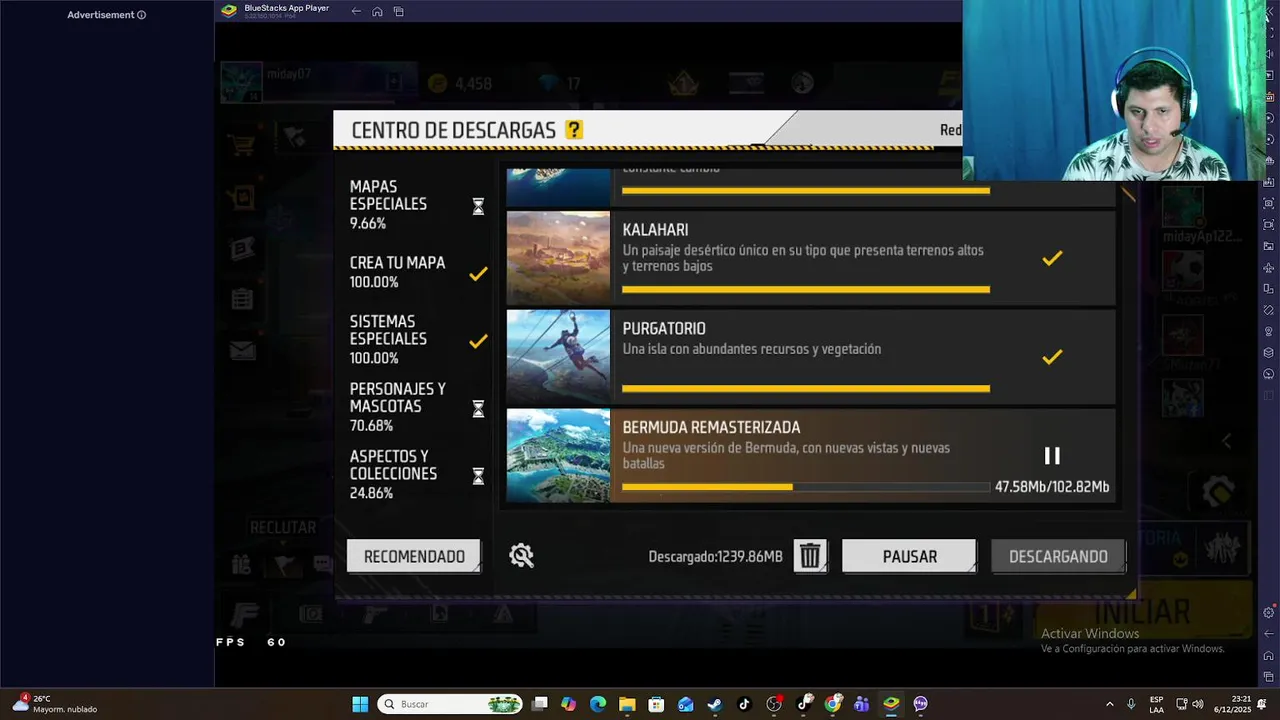Click the location pin icon in BlueStacks sidebar
This screenshot has height=720, width=1280.
[x=1269, y=331]
